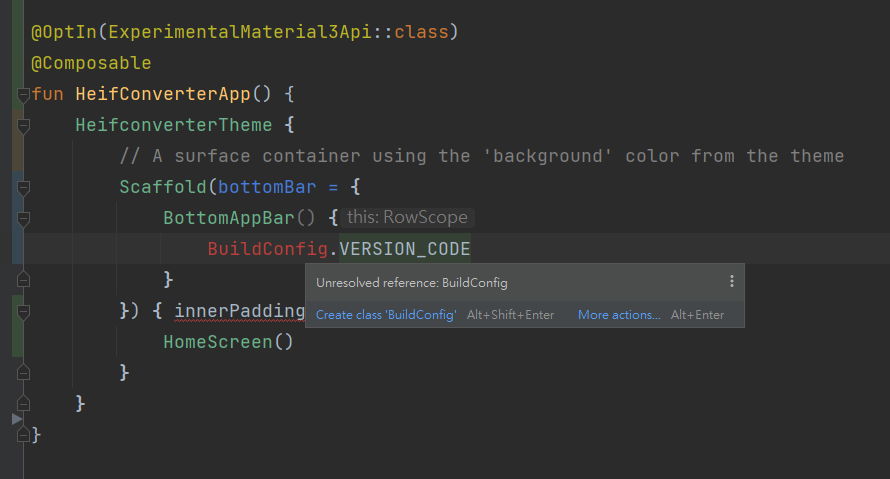Click fold-end marker at function's final brace
Viewport: 890px width, 479px height.
[x=23, y=434]
